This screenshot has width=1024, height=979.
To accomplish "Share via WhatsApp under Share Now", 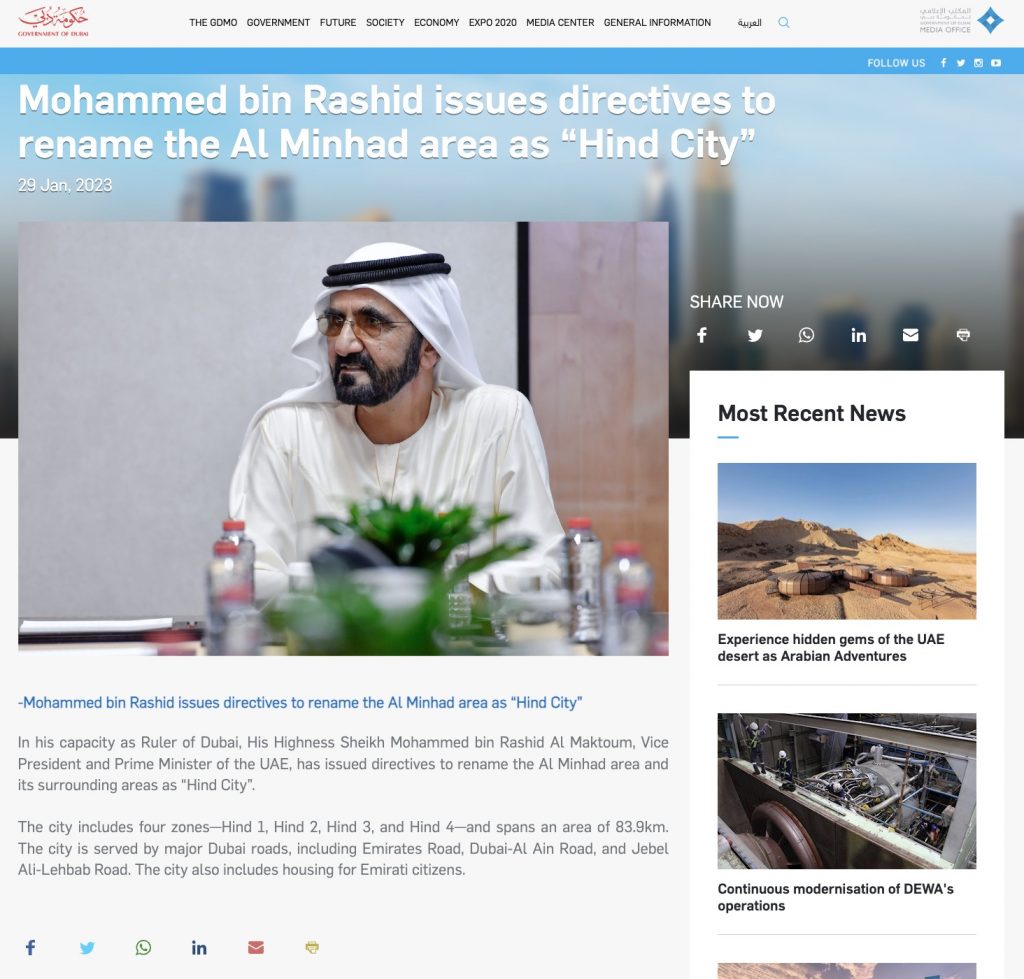I will (x=807, y=335).
